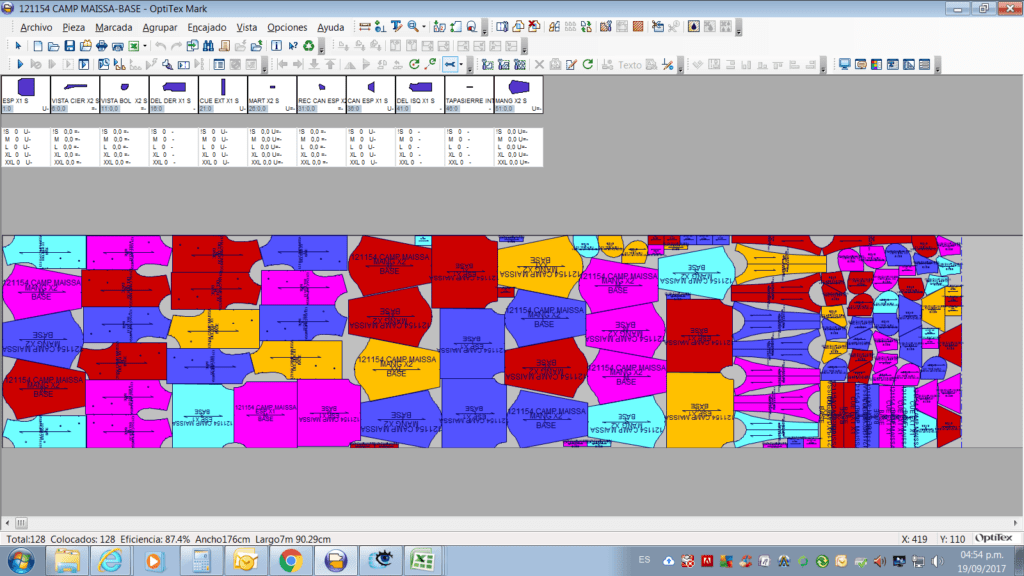The image size is (1024, 576).
Task: Toggle the blue monitor view icon
Action: point(845,65)
